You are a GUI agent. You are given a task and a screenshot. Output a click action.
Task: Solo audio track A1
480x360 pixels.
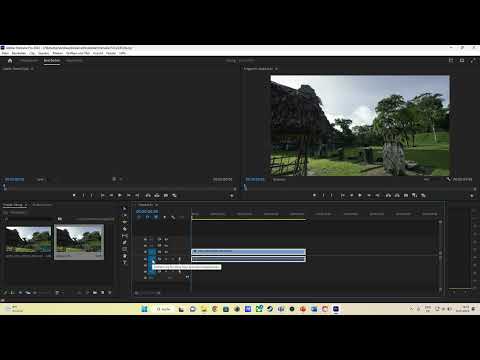coord(173,259)
